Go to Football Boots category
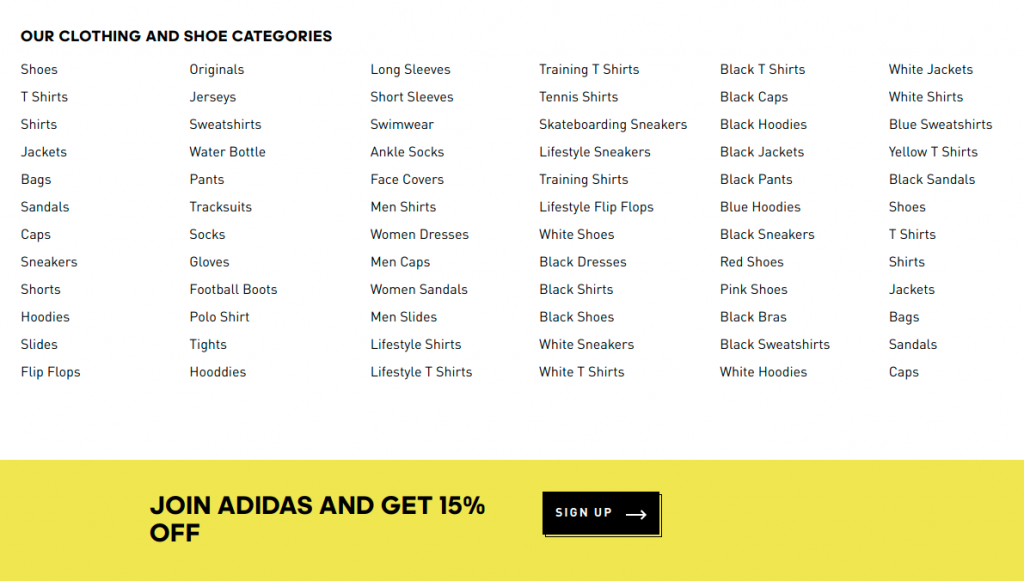1024x581 pixels. pos(233,289)
